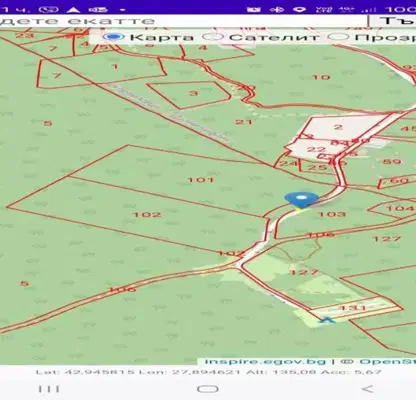Tap the blue triangle marker near parcel 131
Viewport: 416px width, 400px height.
tap(326, 320)
